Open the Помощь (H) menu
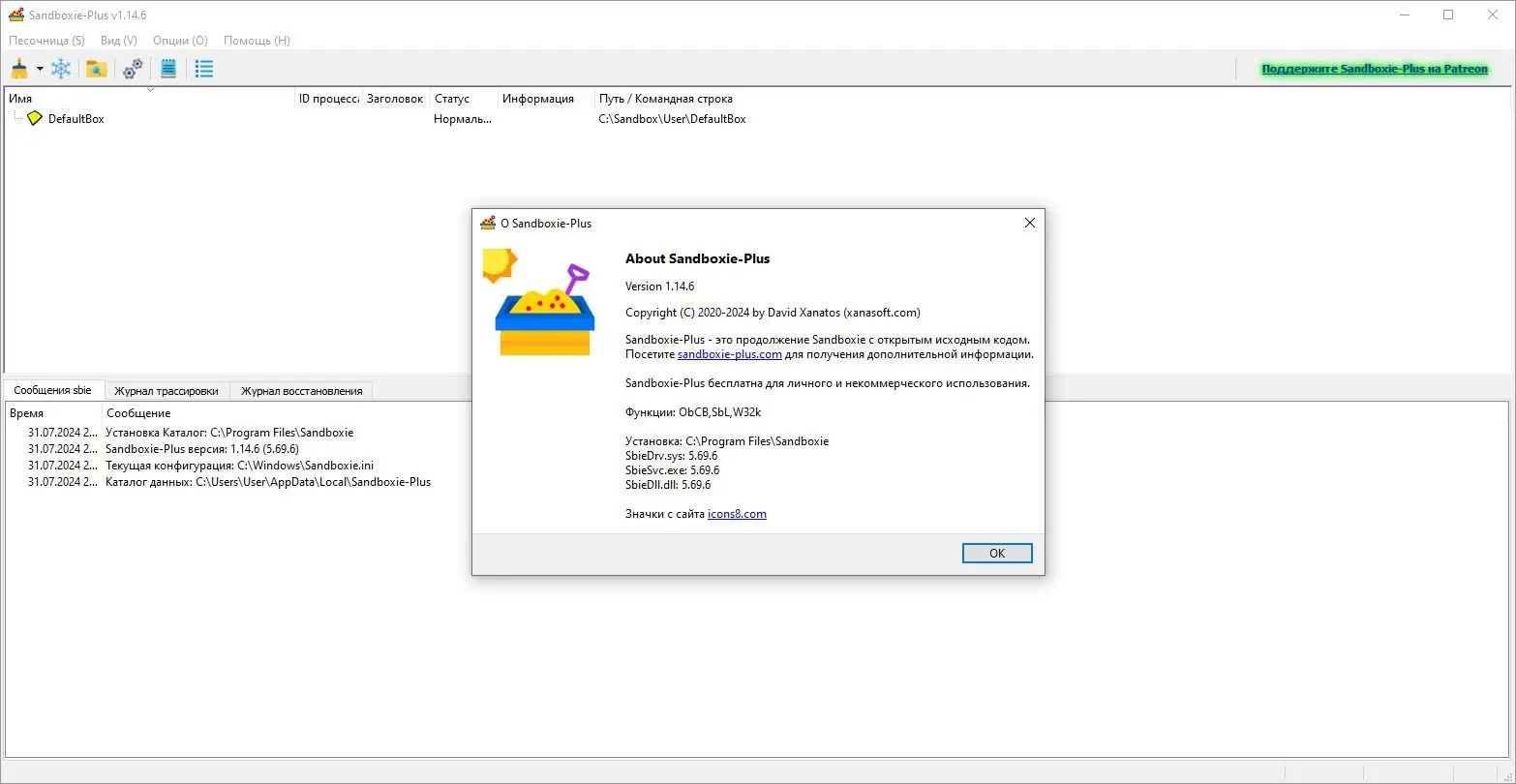This screenshot has width=1516, height=784. 257,41
